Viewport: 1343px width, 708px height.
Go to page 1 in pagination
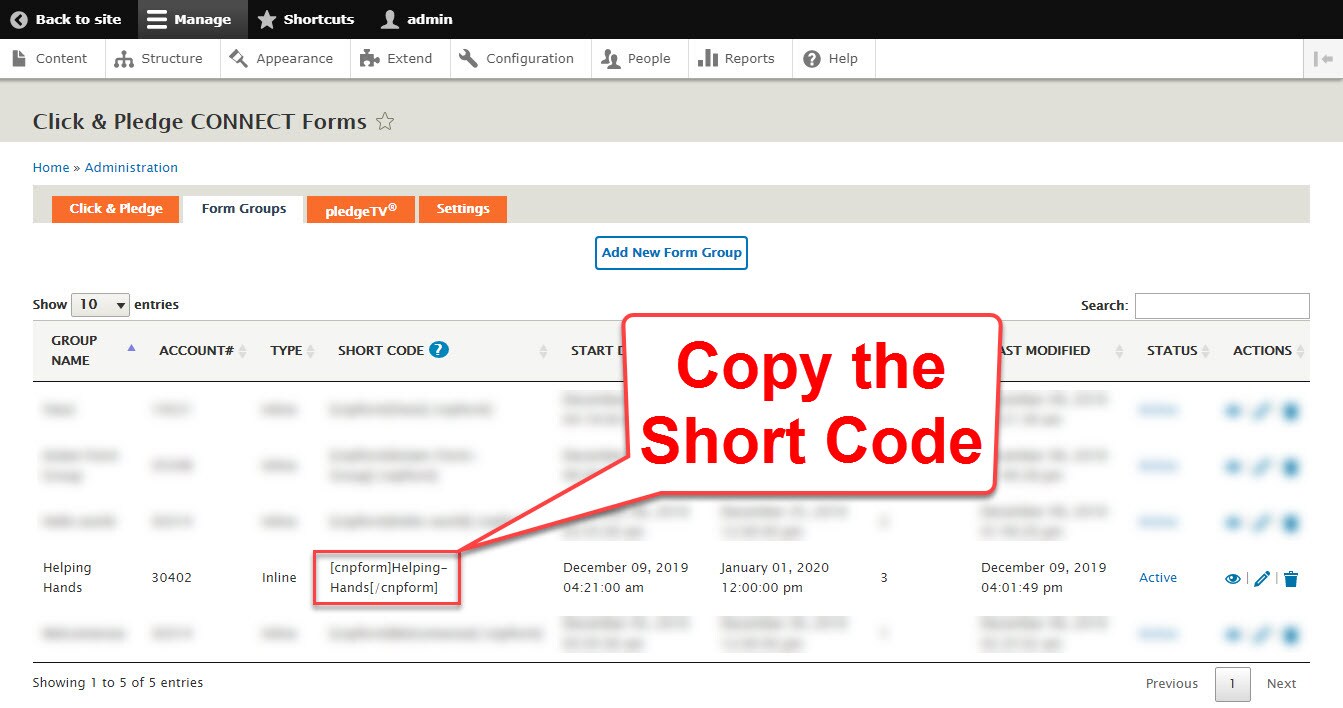tap(1233, 684)
